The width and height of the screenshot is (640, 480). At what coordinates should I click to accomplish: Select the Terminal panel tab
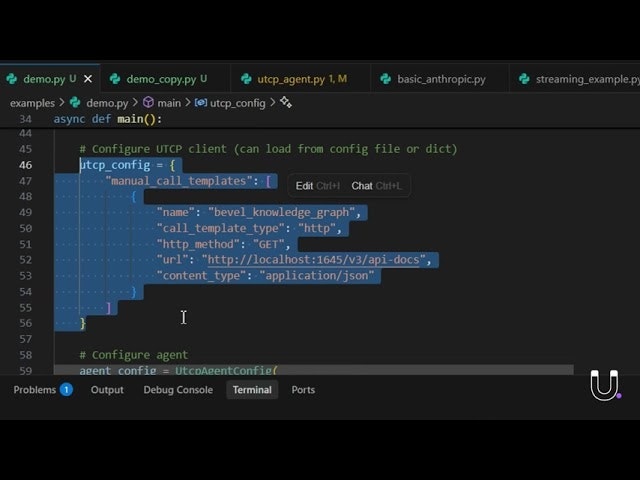252,390
